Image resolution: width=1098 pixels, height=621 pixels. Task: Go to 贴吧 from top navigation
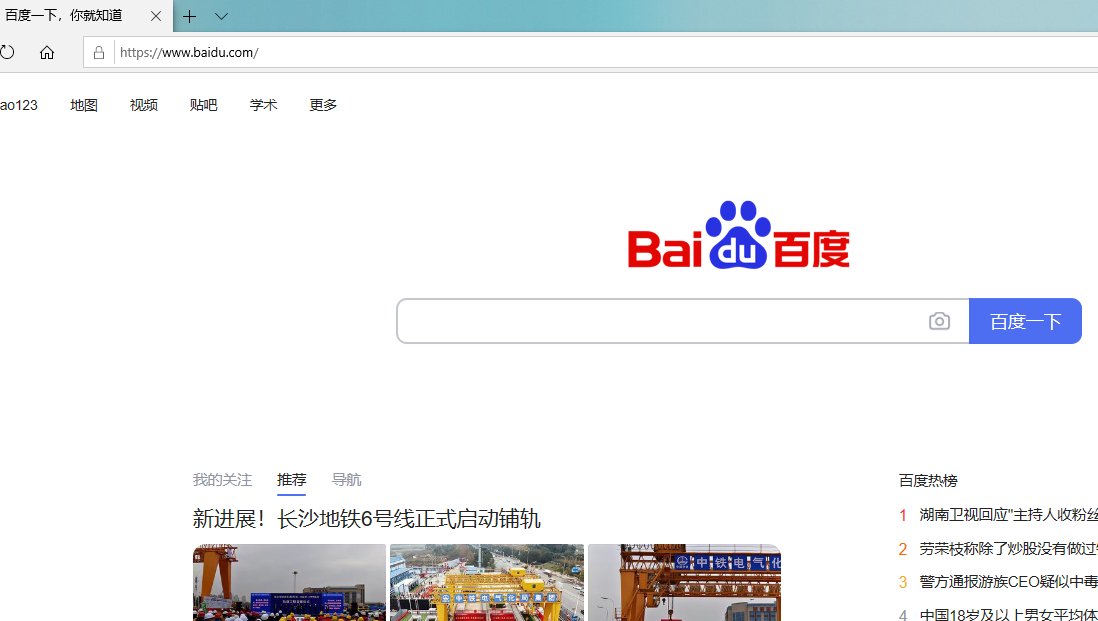point(203,105)
